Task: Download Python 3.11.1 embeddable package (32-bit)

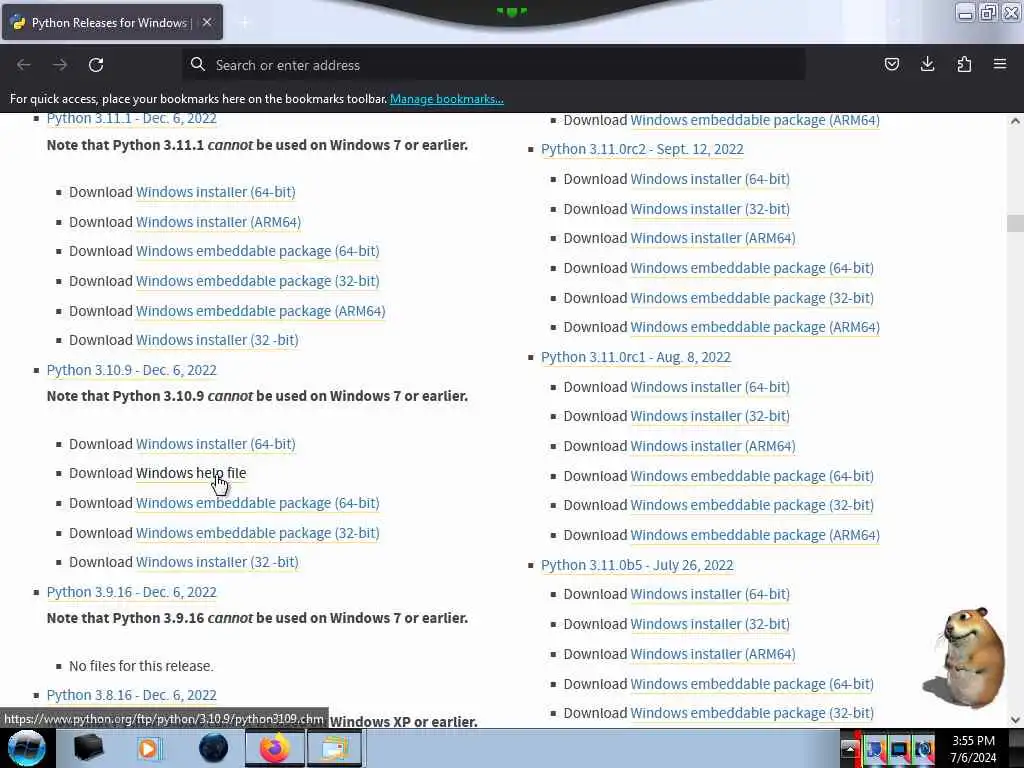Action: point(257,281)
